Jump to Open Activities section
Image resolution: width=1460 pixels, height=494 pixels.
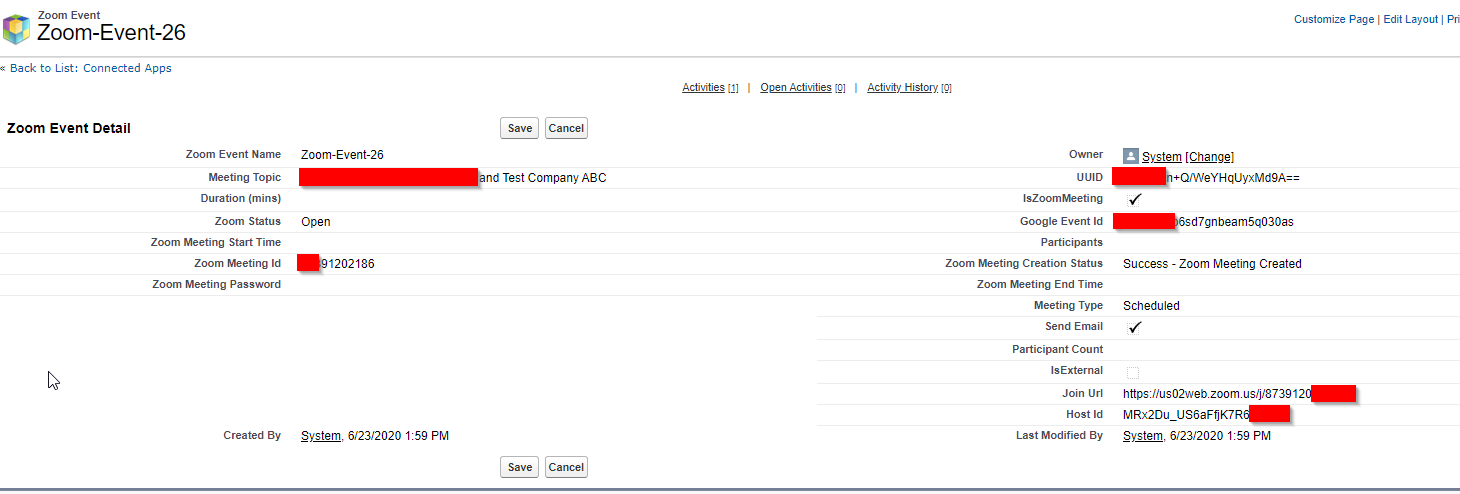pos(796,87)
